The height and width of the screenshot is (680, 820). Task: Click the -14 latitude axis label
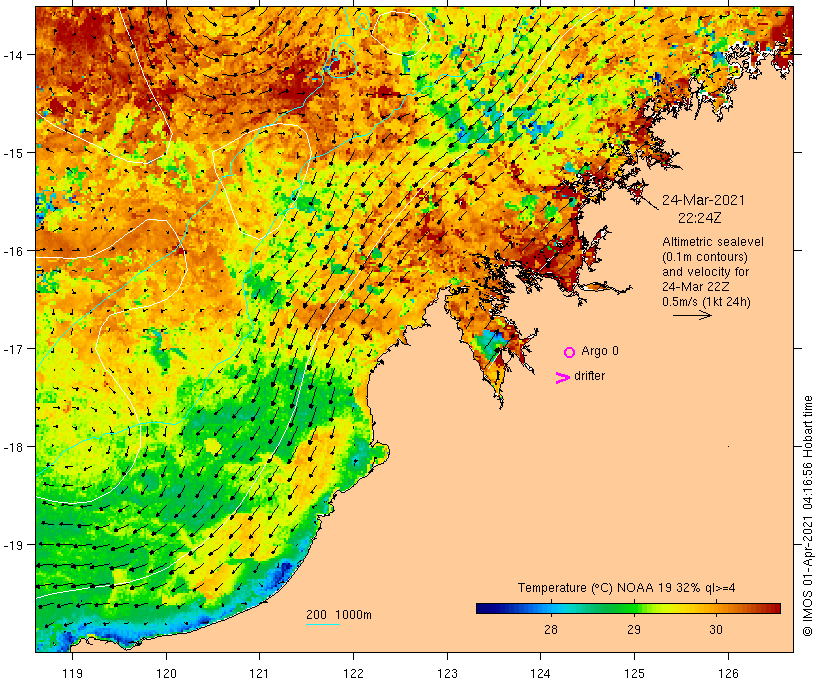(12, 54)
